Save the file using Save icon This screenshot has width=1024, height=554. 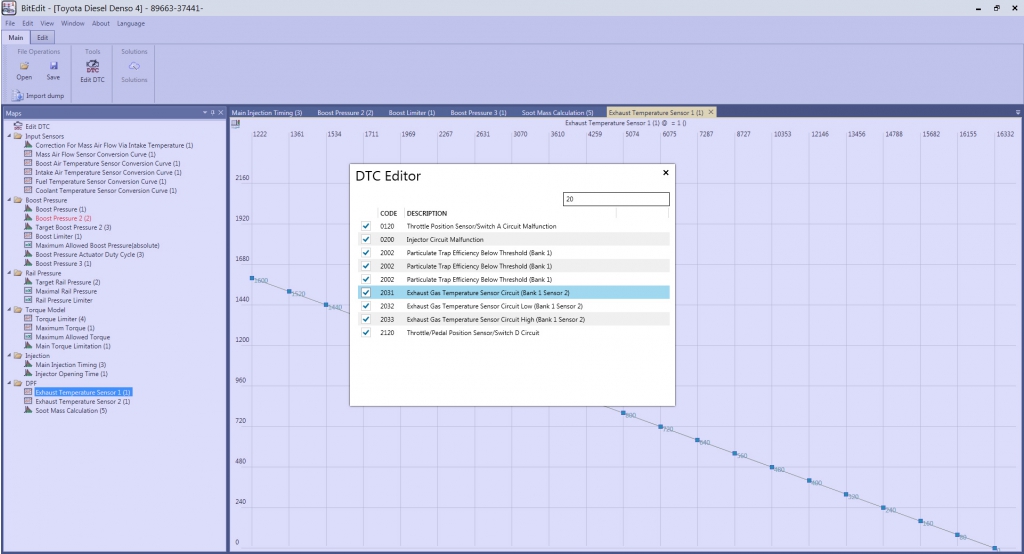pyautogui.click(x=54, y=66)
